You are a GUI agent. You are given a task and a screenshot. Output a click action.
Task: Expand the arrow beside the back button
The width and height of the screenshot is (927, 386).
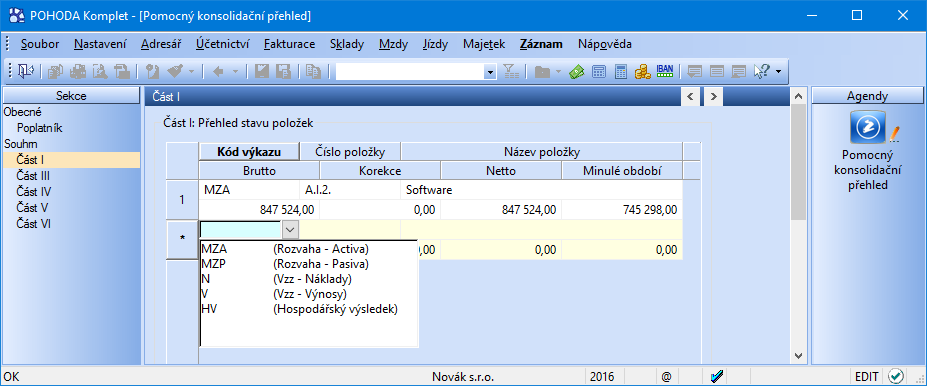235,72
